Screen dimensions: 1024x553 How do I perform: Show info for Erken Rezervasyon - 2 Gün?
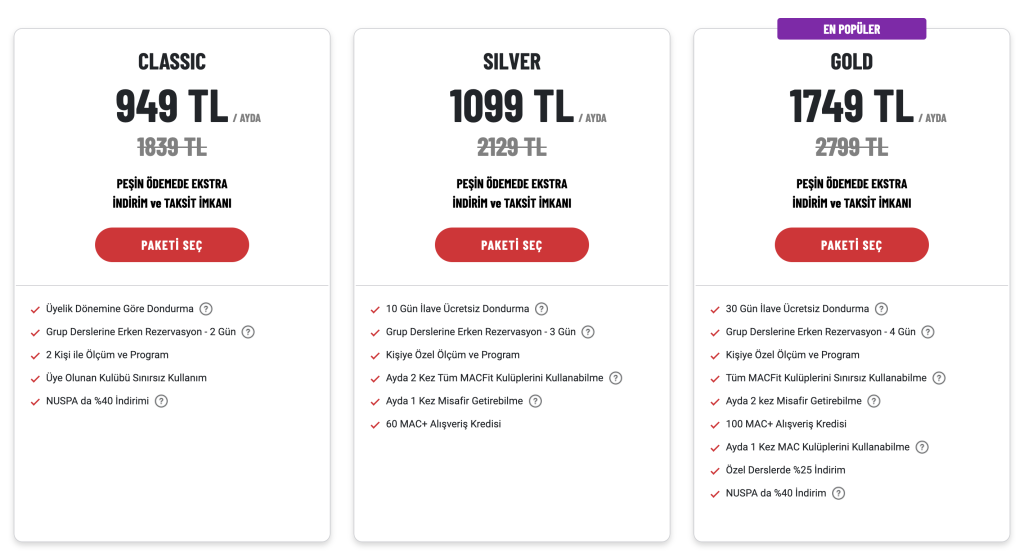coord(248,332)
